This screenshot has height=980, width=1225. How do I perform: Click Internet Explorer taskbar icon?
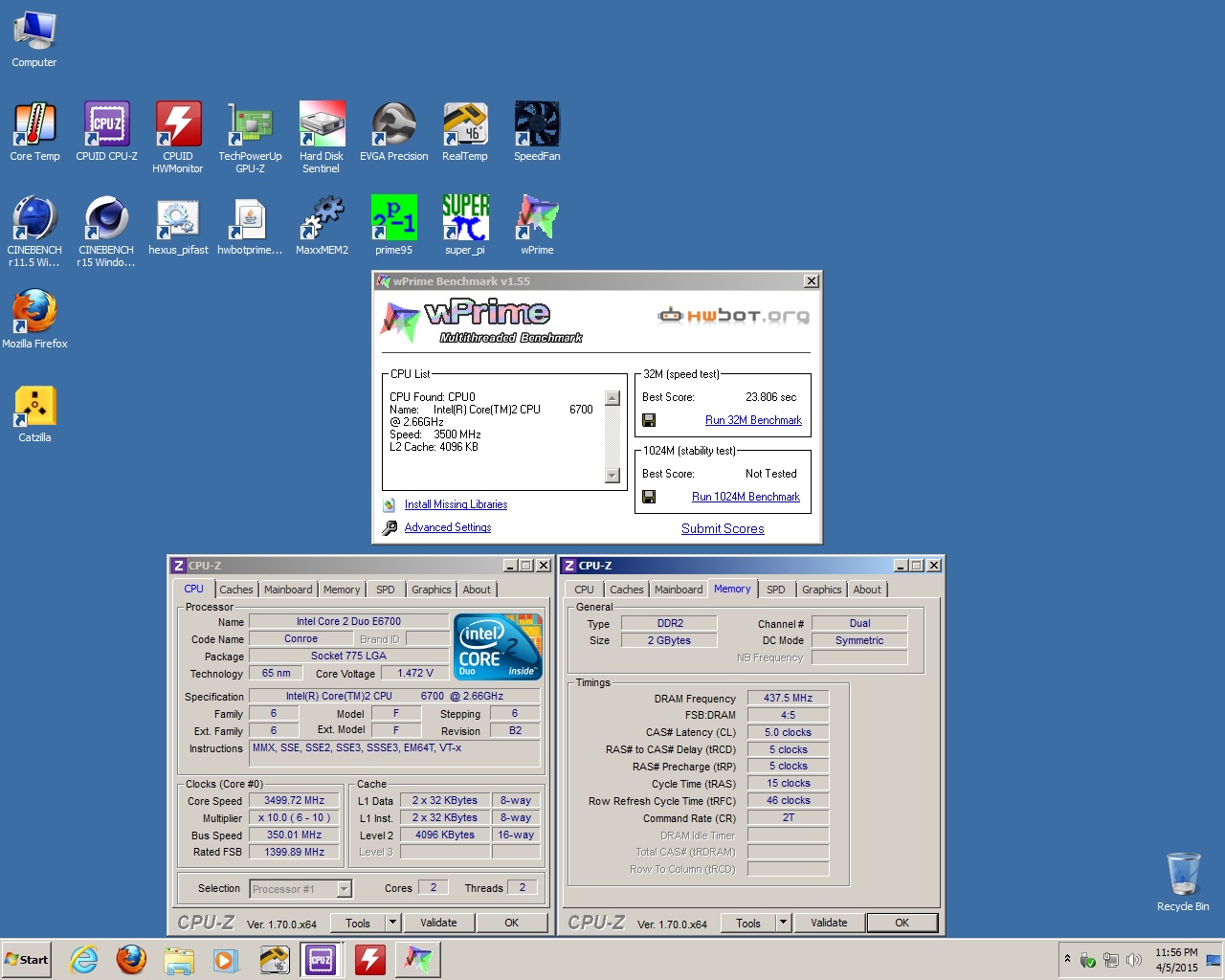click(x=84, y=959)
